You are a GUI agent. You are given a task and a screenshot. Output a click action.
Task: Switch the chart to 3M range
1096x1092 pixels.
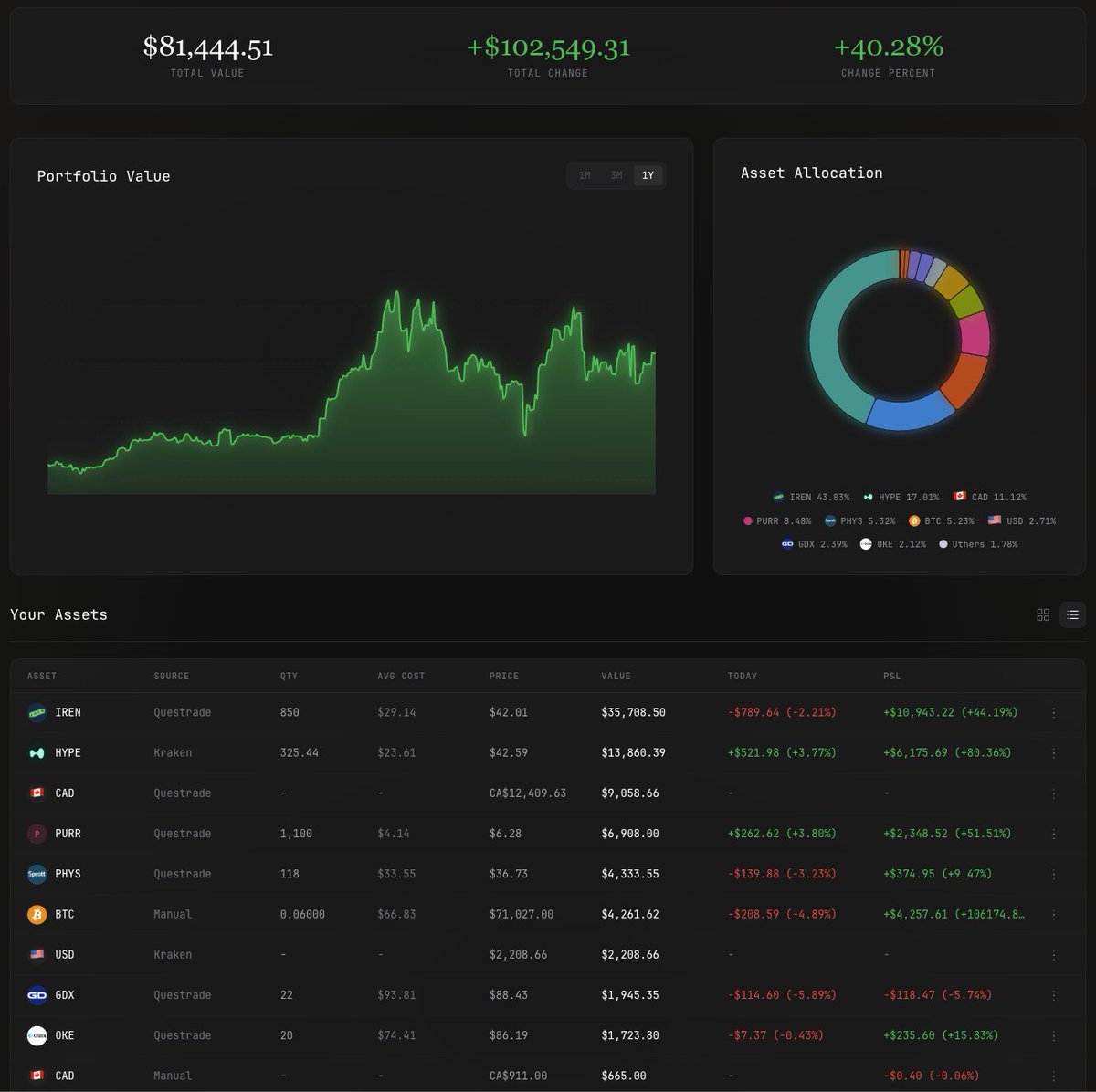616,175
